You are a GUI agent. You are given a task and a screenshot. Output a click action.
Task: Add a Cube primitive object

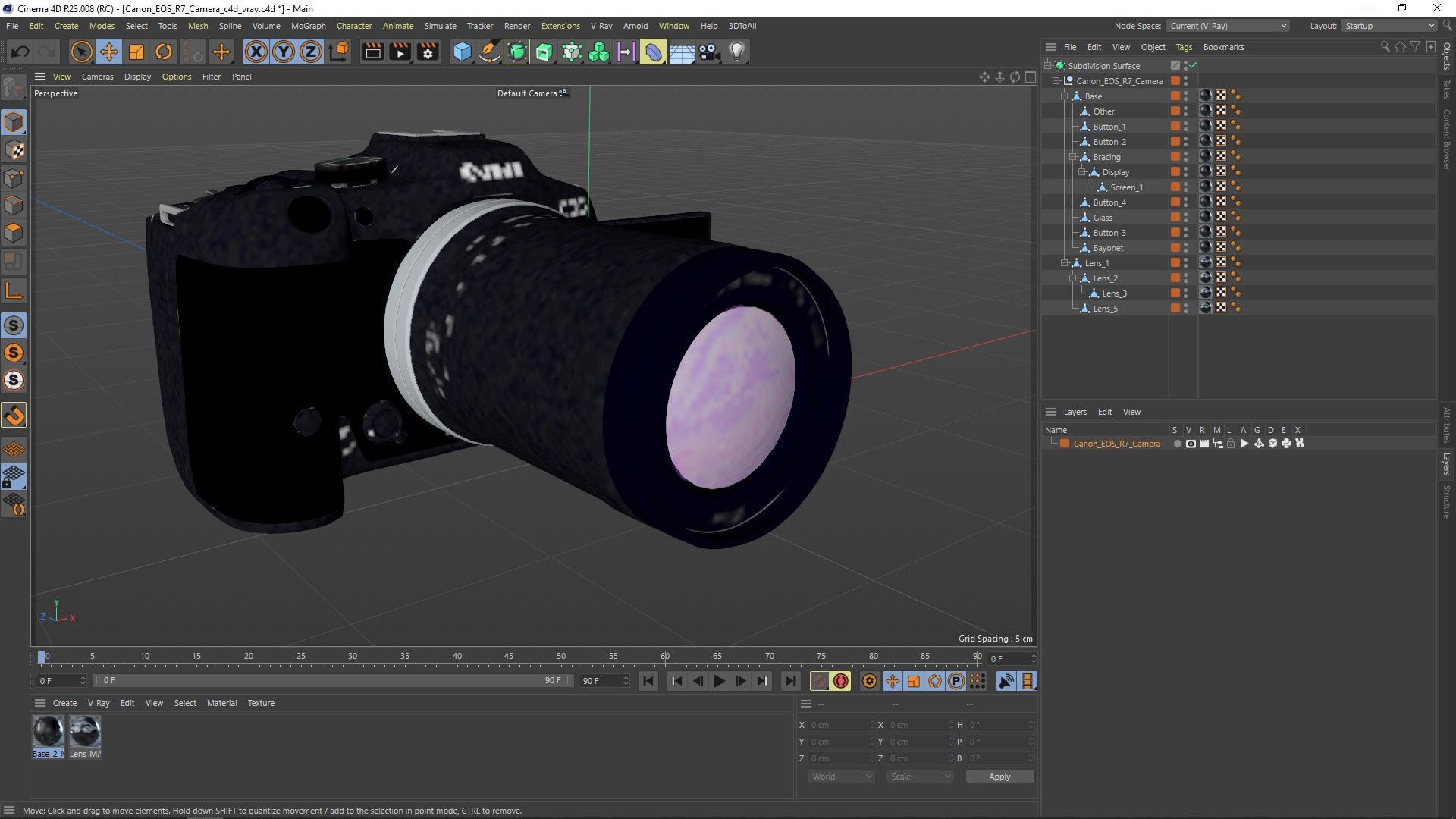pos(462,52)
